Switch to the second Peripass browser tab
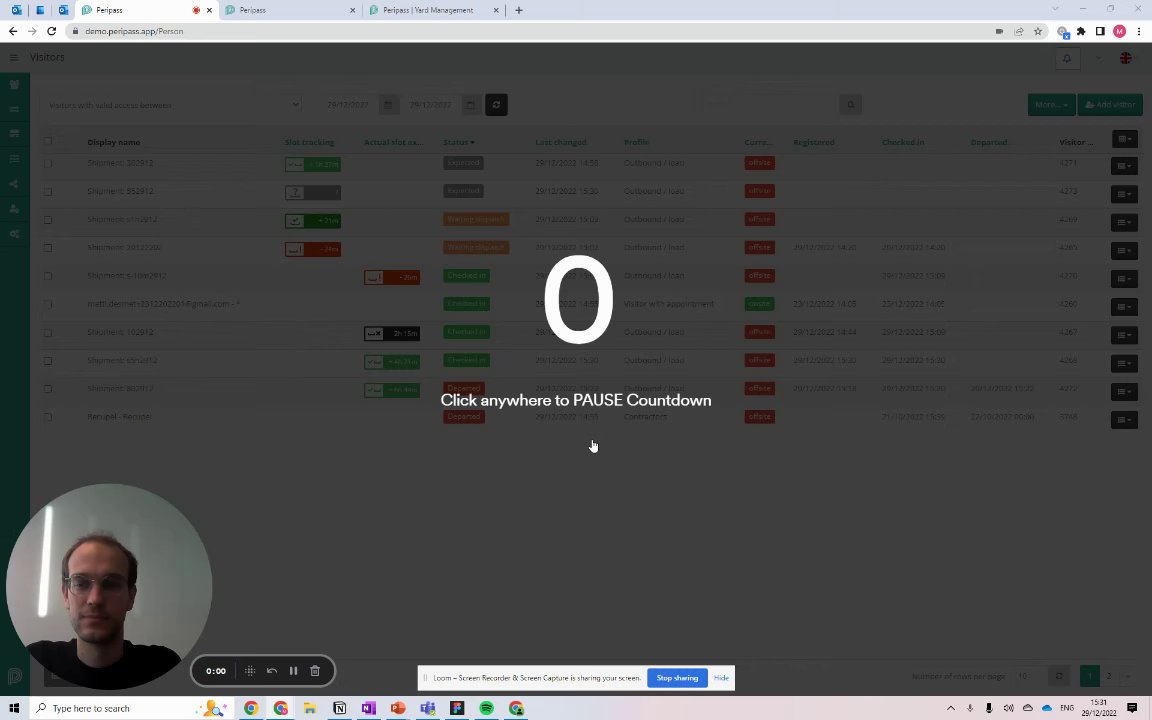The height and width of the screenshot is (720, 1152). (290, 10)
